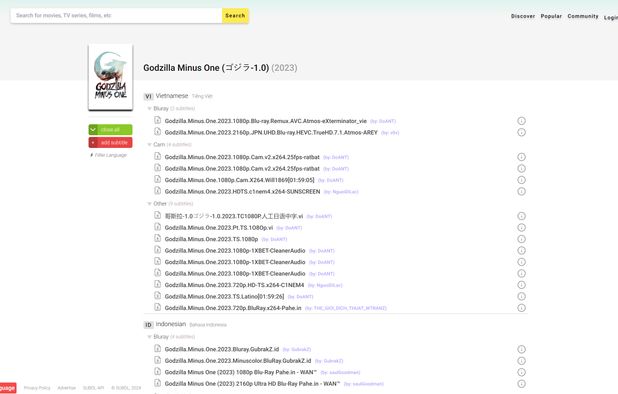
Task: Click info icon for HDTS SUNSCREEN row
Action: (x=521, y=191)
